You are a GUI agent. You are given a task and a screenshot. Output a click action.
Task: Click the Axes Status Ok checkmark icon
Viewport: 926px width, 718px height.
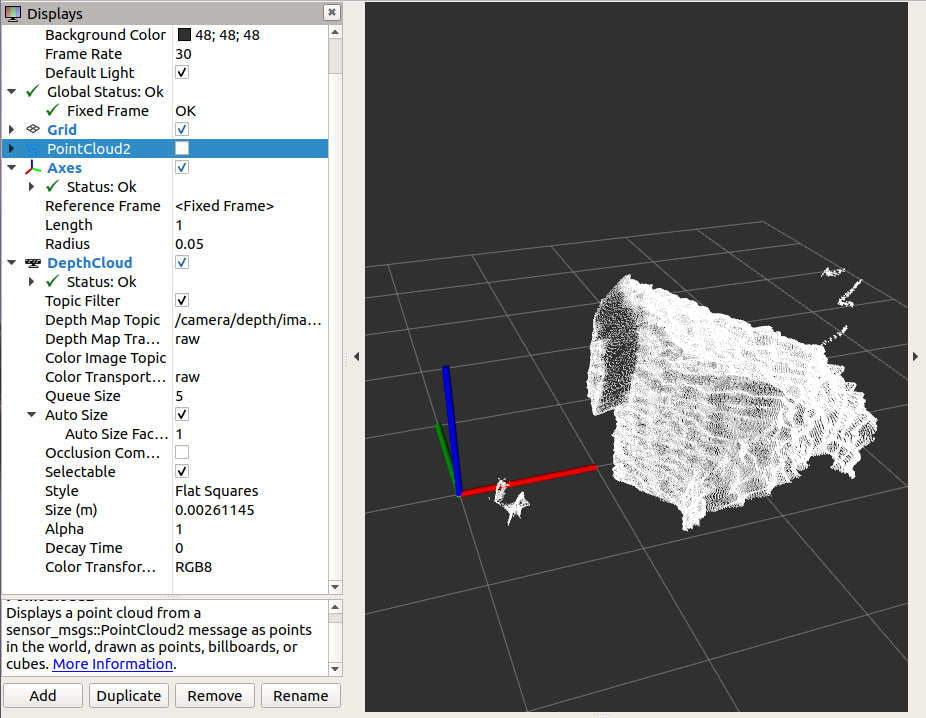click(53, 187)
